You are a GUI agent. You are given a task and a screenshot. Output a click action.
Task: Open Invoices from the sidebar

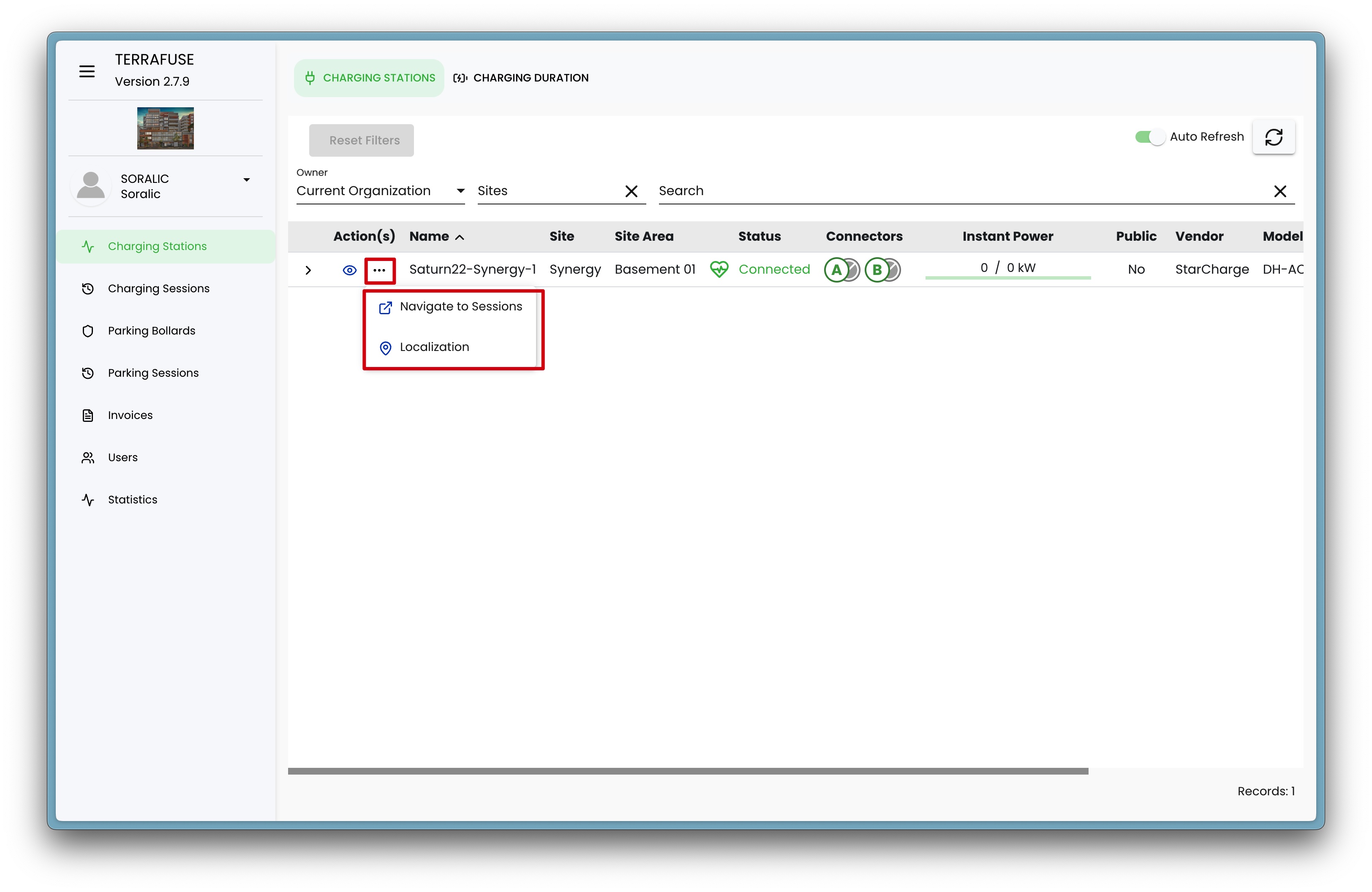tap(130, 415)
